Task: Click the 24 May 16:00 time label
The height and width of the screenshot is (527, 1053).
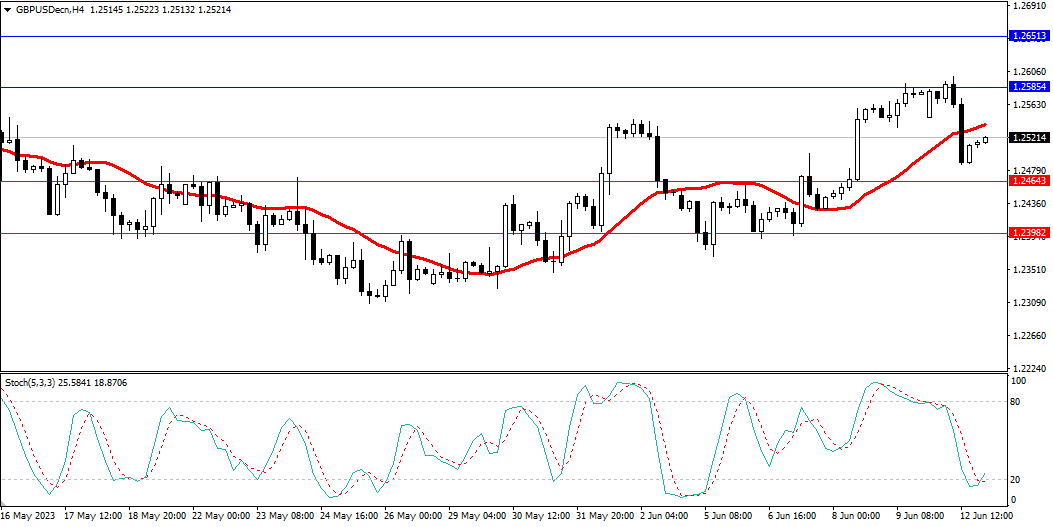Action: click(350, 516)
